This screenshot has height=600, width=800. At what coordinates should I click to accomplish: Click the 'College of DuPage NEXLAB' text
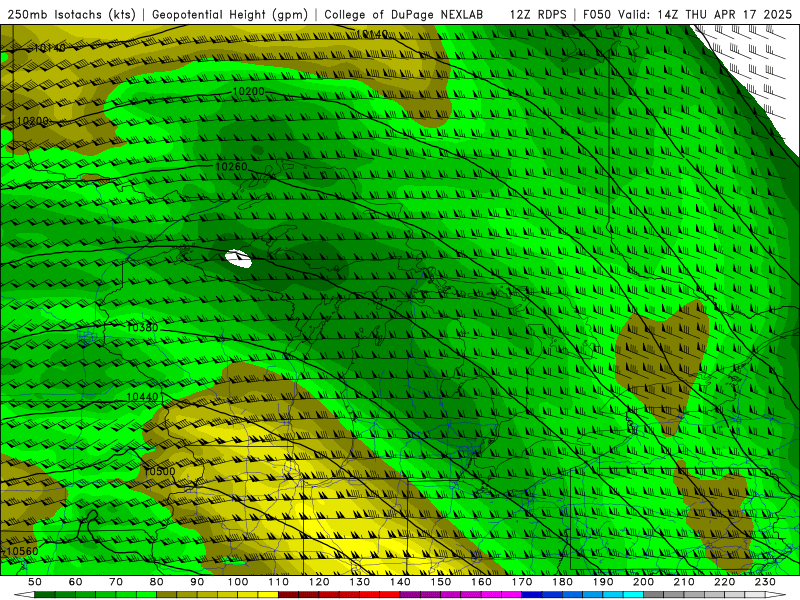point(404,15)
